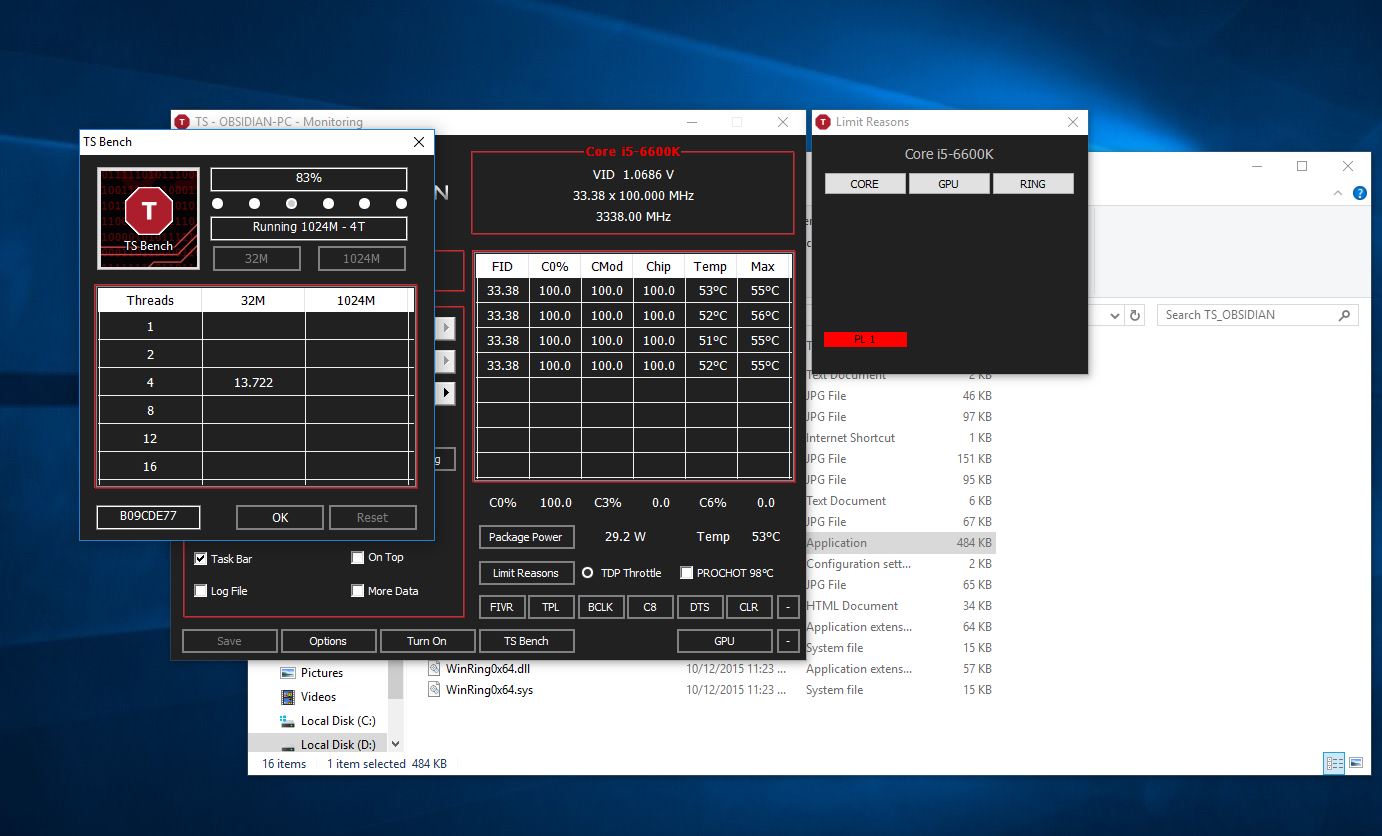Open the TPL settings button
This screenshot has width=1382, height=836.
(551, 607)
